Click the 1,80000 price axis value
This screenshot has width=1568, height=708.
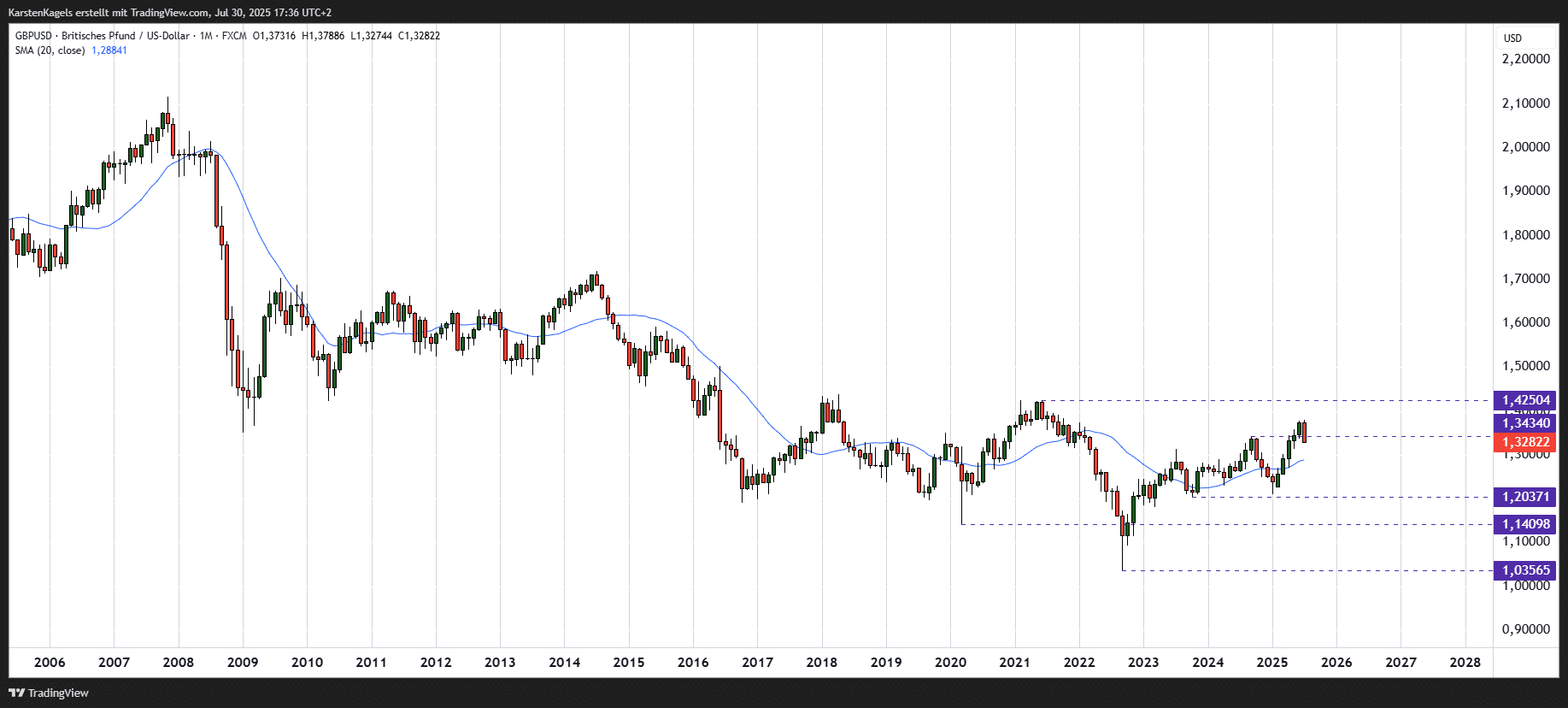pyautogui.click(x=1525, y=234)
